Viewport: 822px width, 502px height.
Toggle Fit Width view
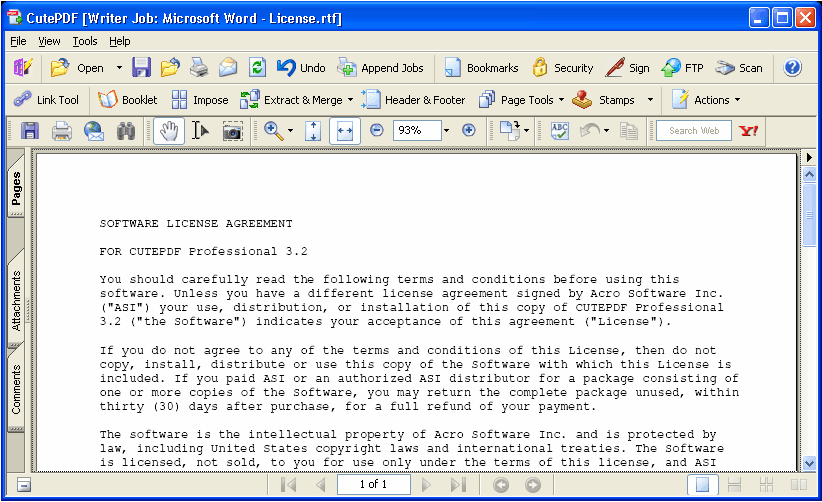tap(344, 130)
